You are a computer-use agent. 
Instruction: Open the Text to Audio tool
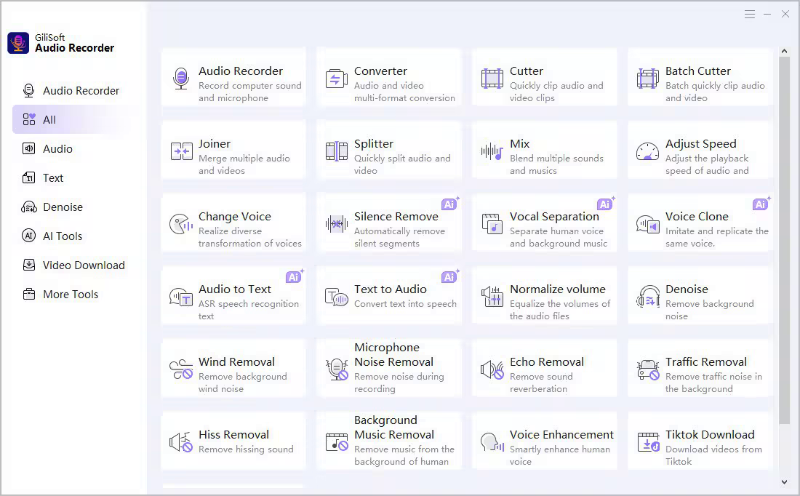(390, 289)
